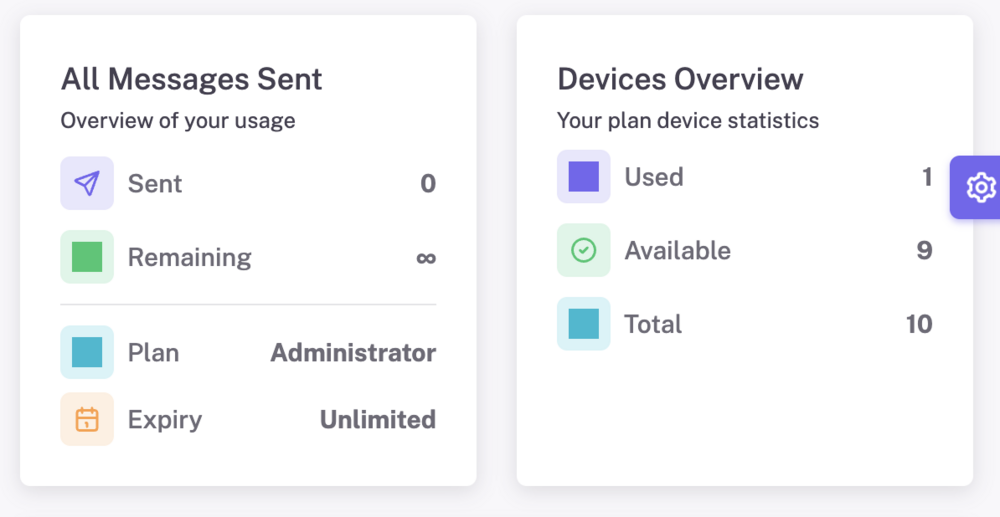Select the All Messages Sent heading
The width and height of the screenshot is (1000, 517).
coord(191,80)
